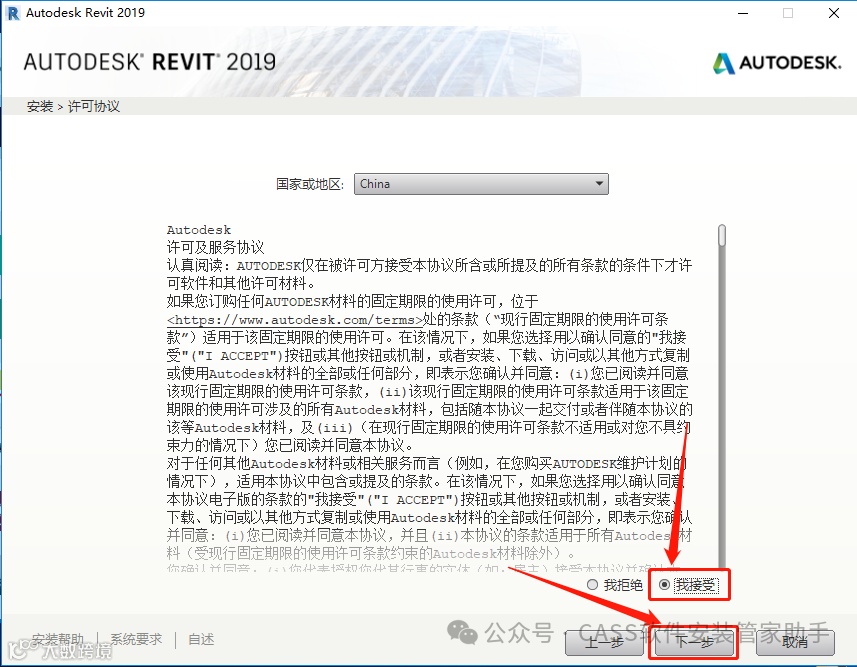Screen dimensions: 857x667
Task: Click the 下一步 (Next) button
Action: pyautogui.click(x=694, y=642)
